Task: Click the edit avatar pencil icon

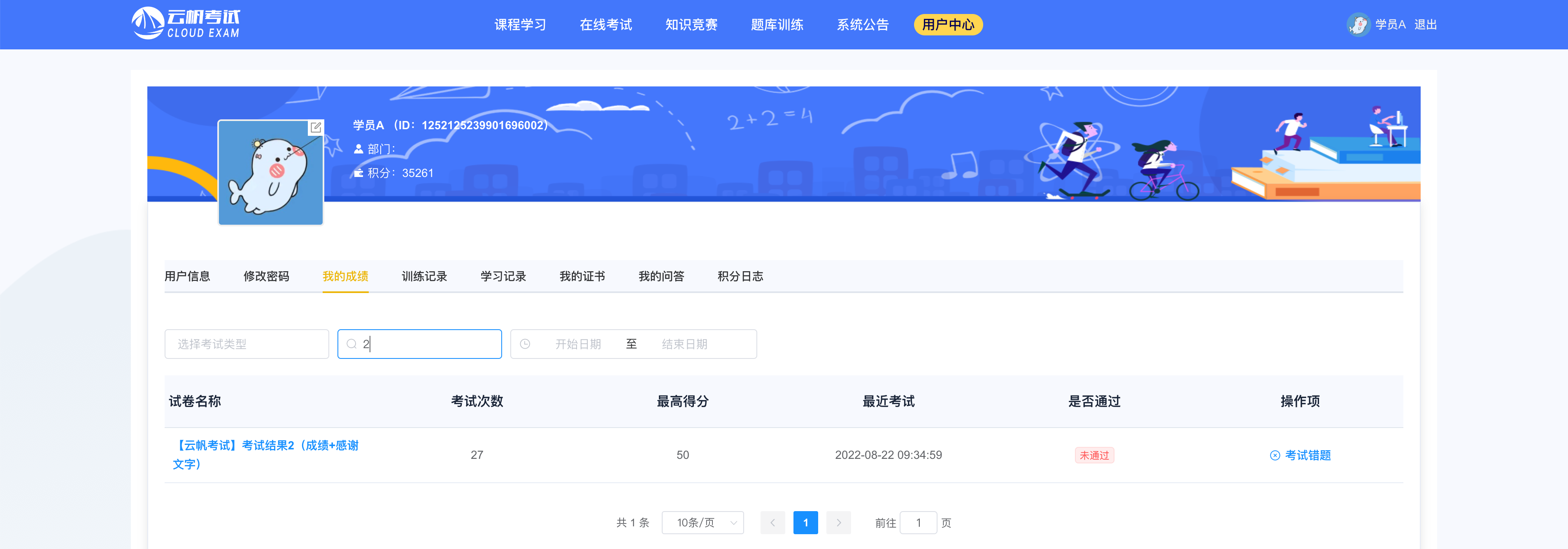Action: 315,127
